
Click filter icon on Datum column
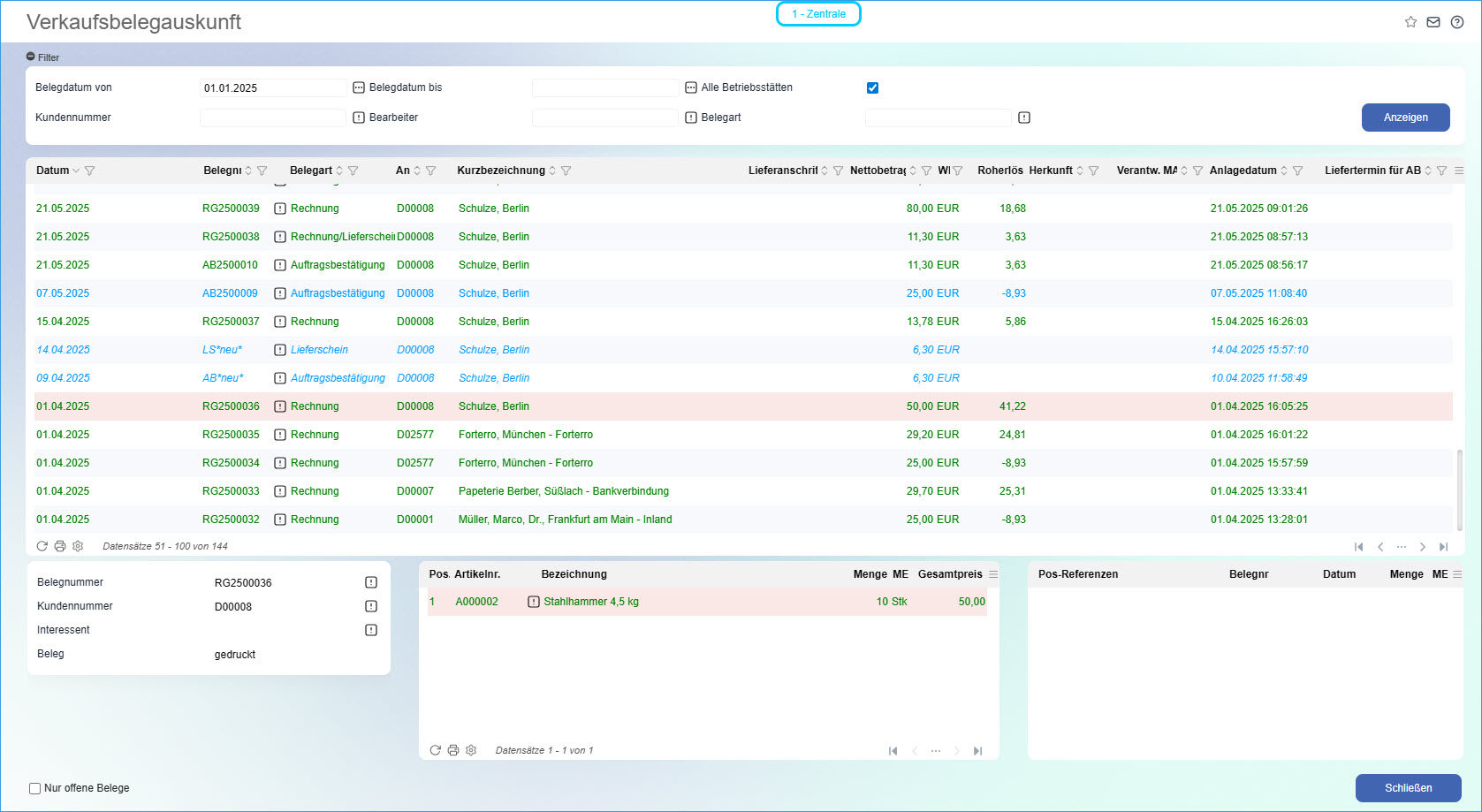(89, 171)
